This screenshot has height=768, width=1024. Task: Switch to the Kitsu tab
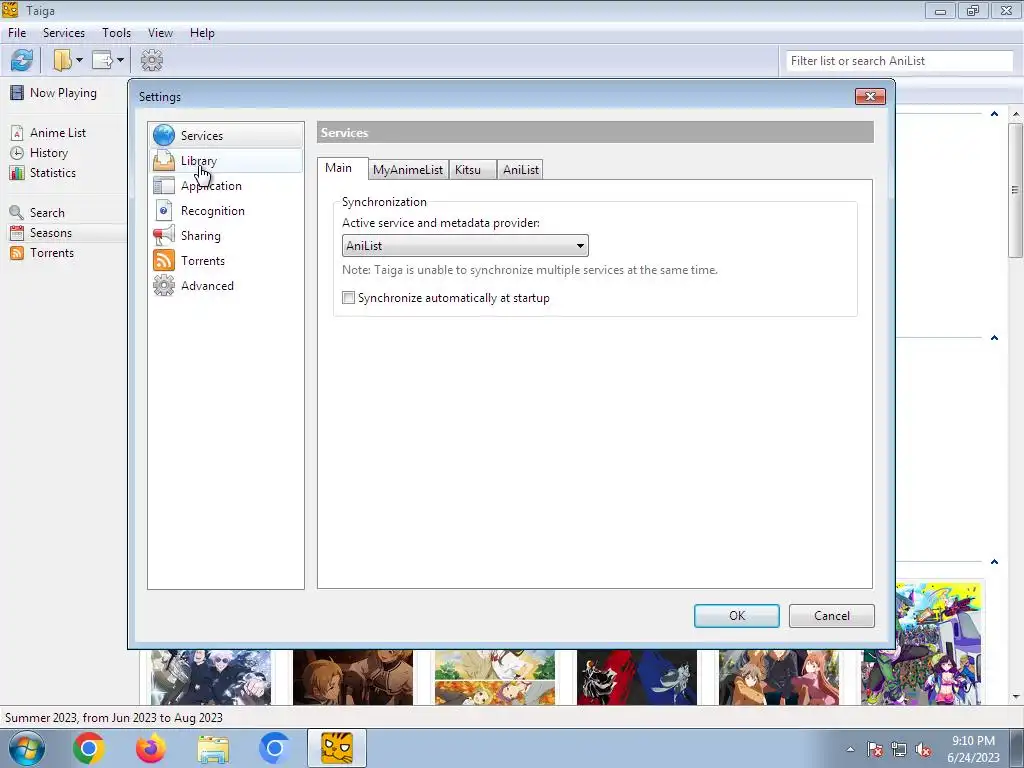pyautogui.click(x=472, y=170)
